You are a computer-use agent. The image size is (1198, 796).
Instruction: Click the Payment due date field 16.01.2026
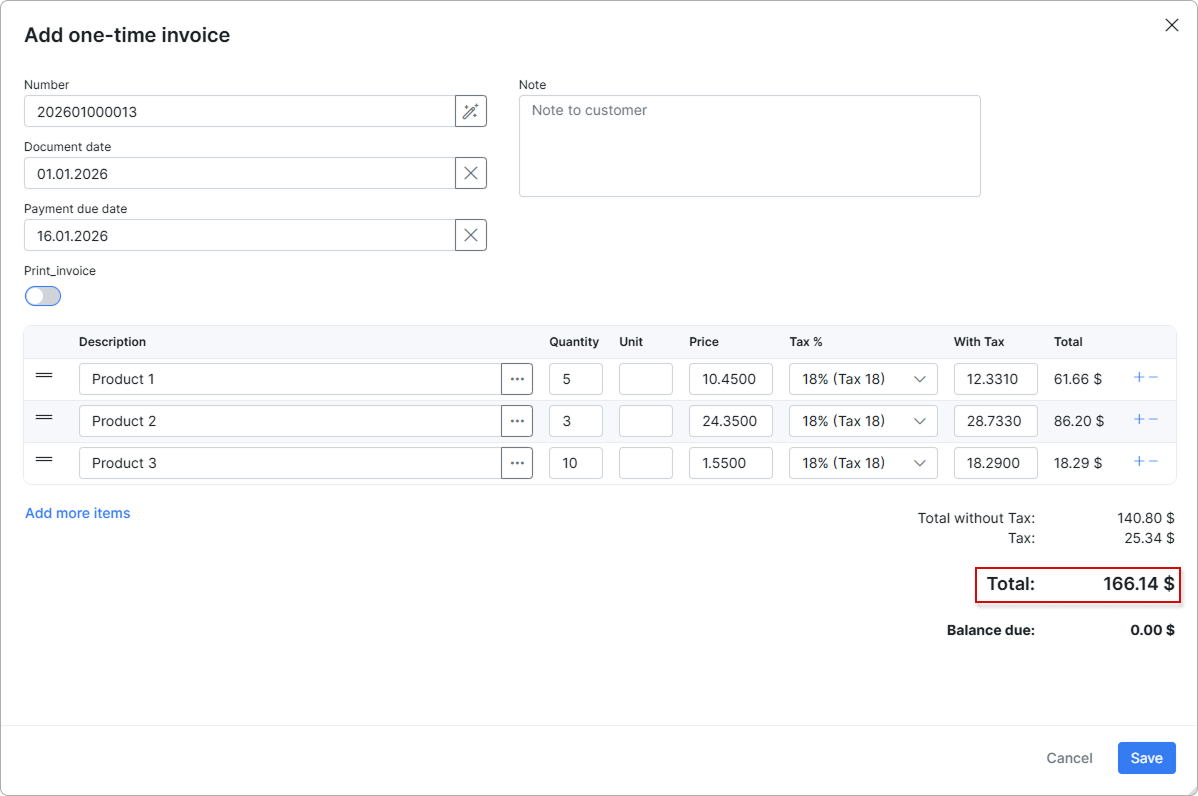[x=239, y=235]
